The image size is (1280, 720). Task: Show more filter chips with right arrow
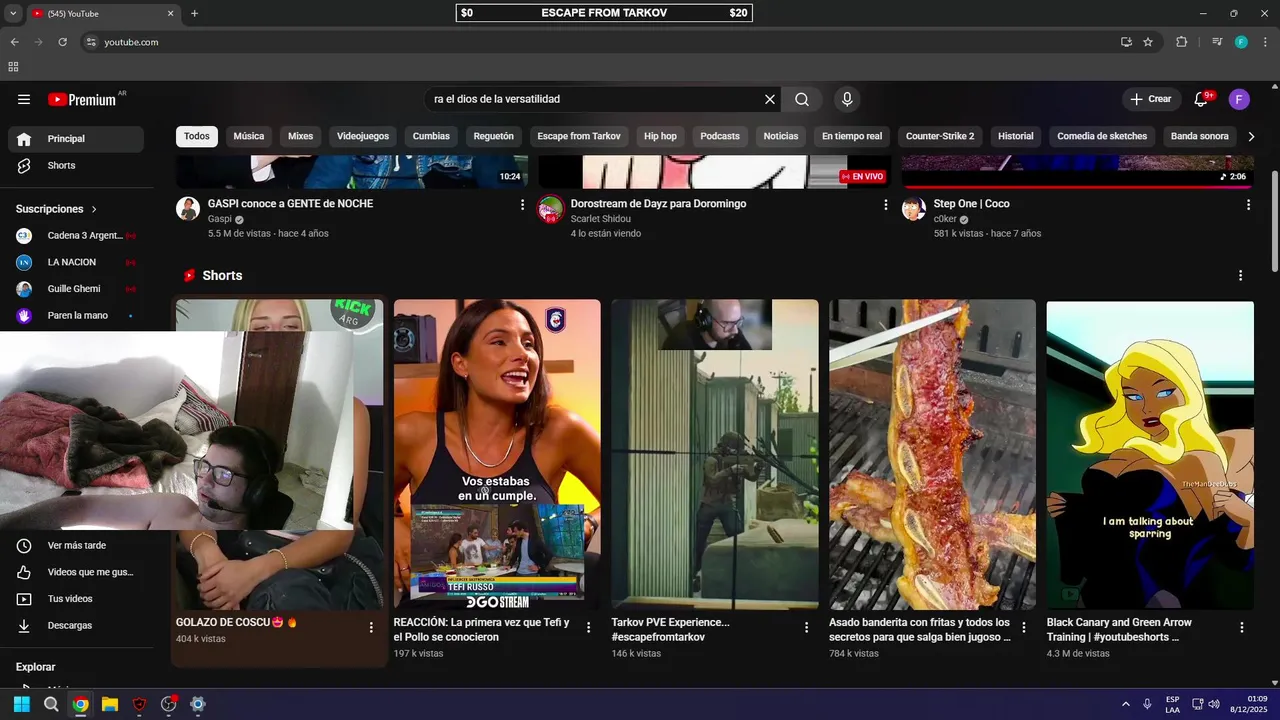pos(1251,136)
